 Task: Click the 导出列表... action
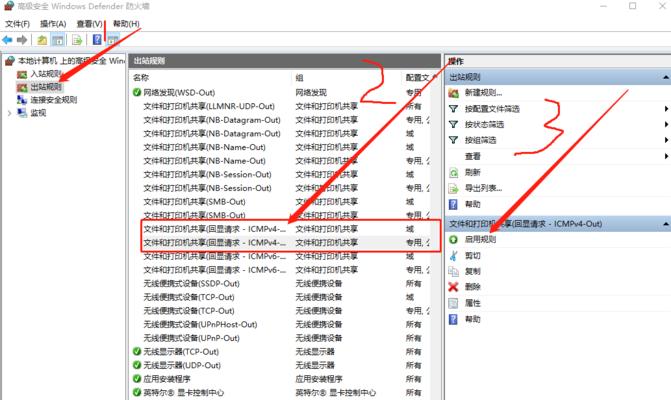pos(484,188)
